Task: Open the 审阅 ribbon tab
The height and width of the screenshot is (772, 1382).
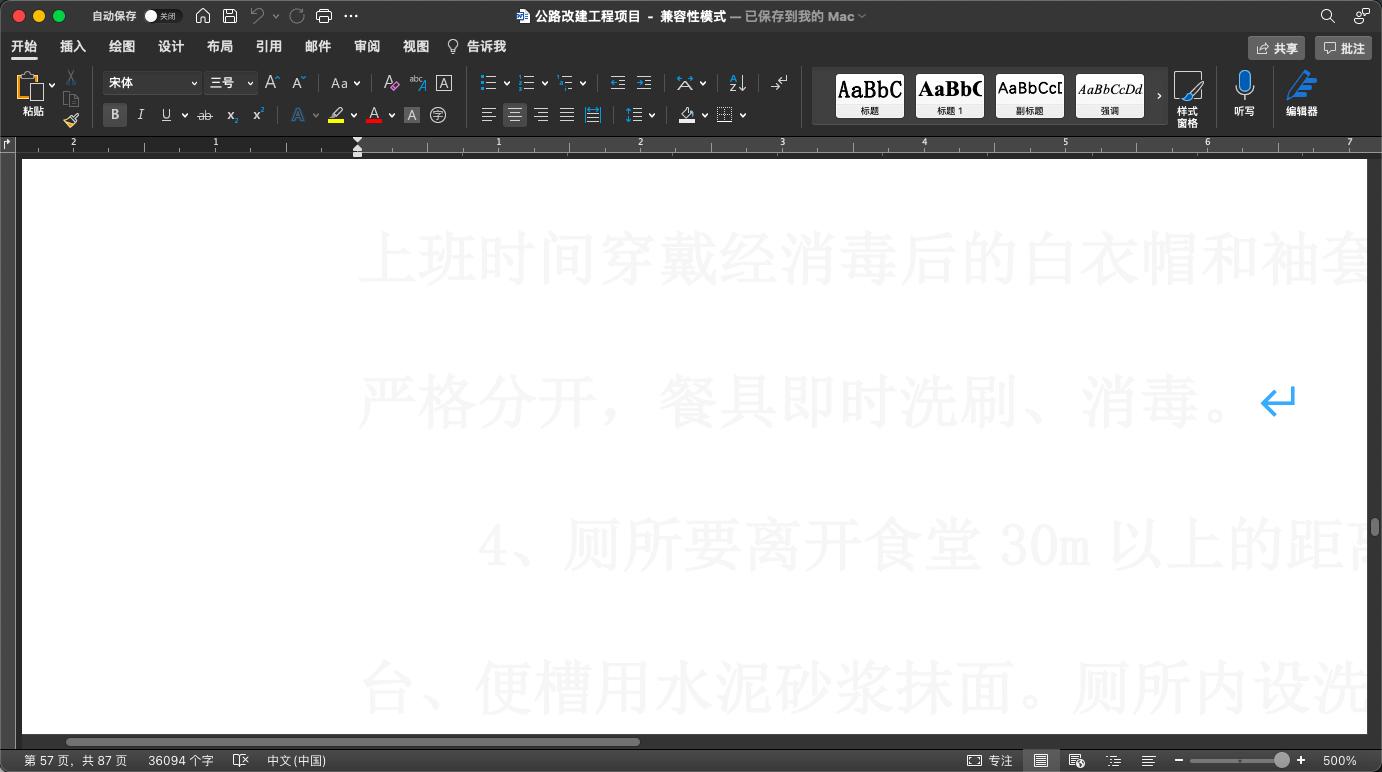Action: [366, 46]
